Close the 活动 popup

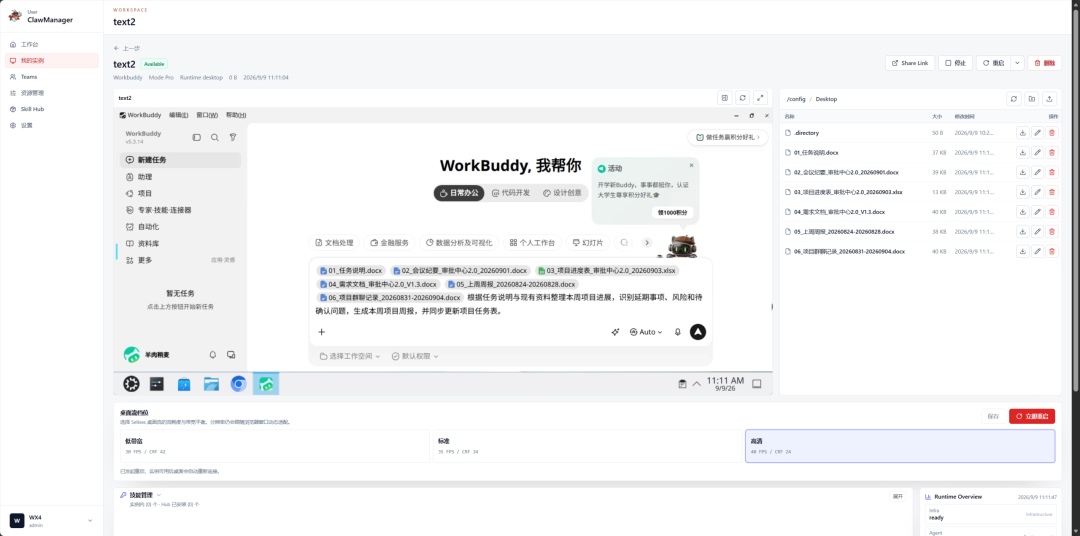[x=692, y=165]
